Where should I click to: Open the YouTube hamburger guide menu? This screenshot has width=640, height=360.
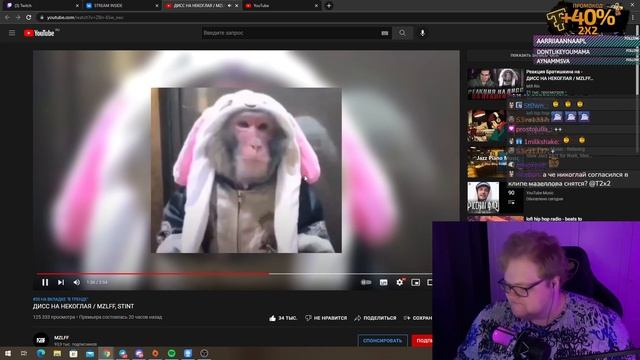[12, 33]
